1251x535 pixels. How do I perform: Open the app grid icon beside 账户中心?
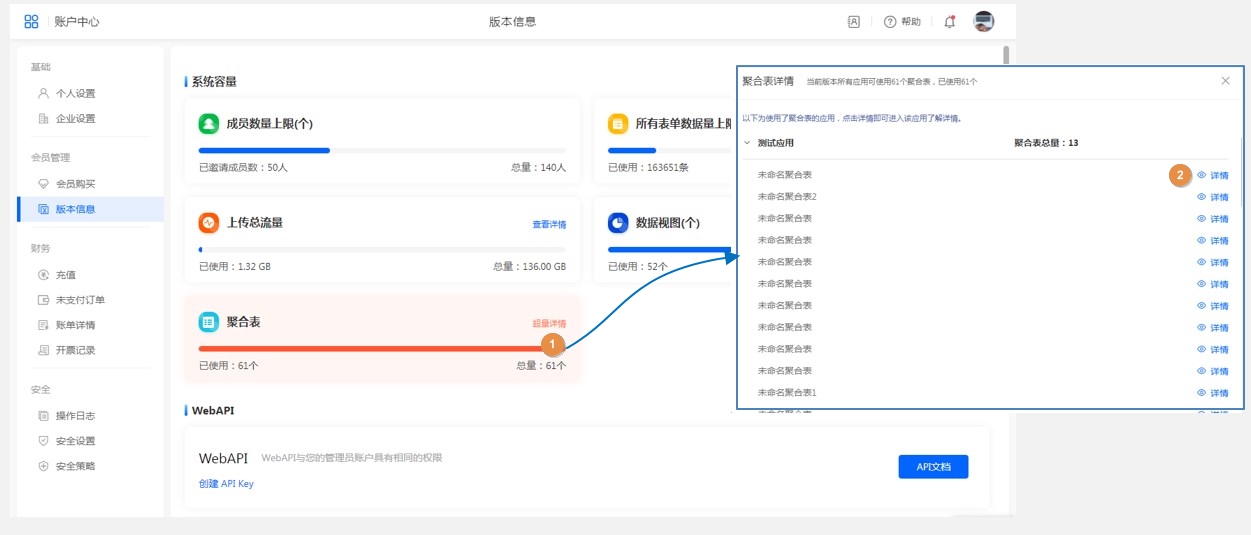pyautogui.click(x=31, y=22)
